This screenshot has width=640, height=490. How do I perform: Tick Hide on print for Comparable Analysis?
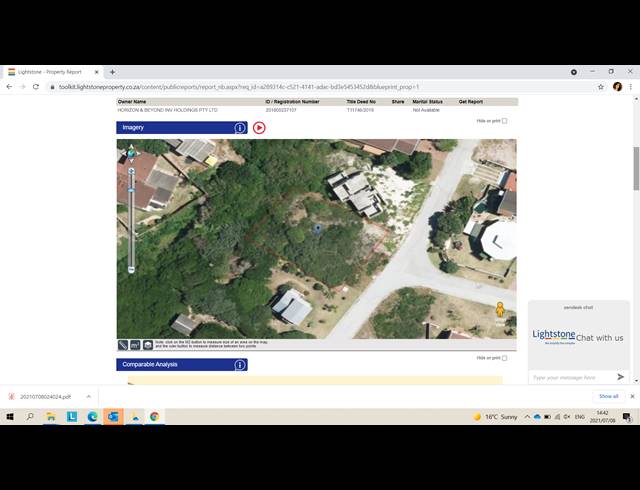click(x=504, y=358)
